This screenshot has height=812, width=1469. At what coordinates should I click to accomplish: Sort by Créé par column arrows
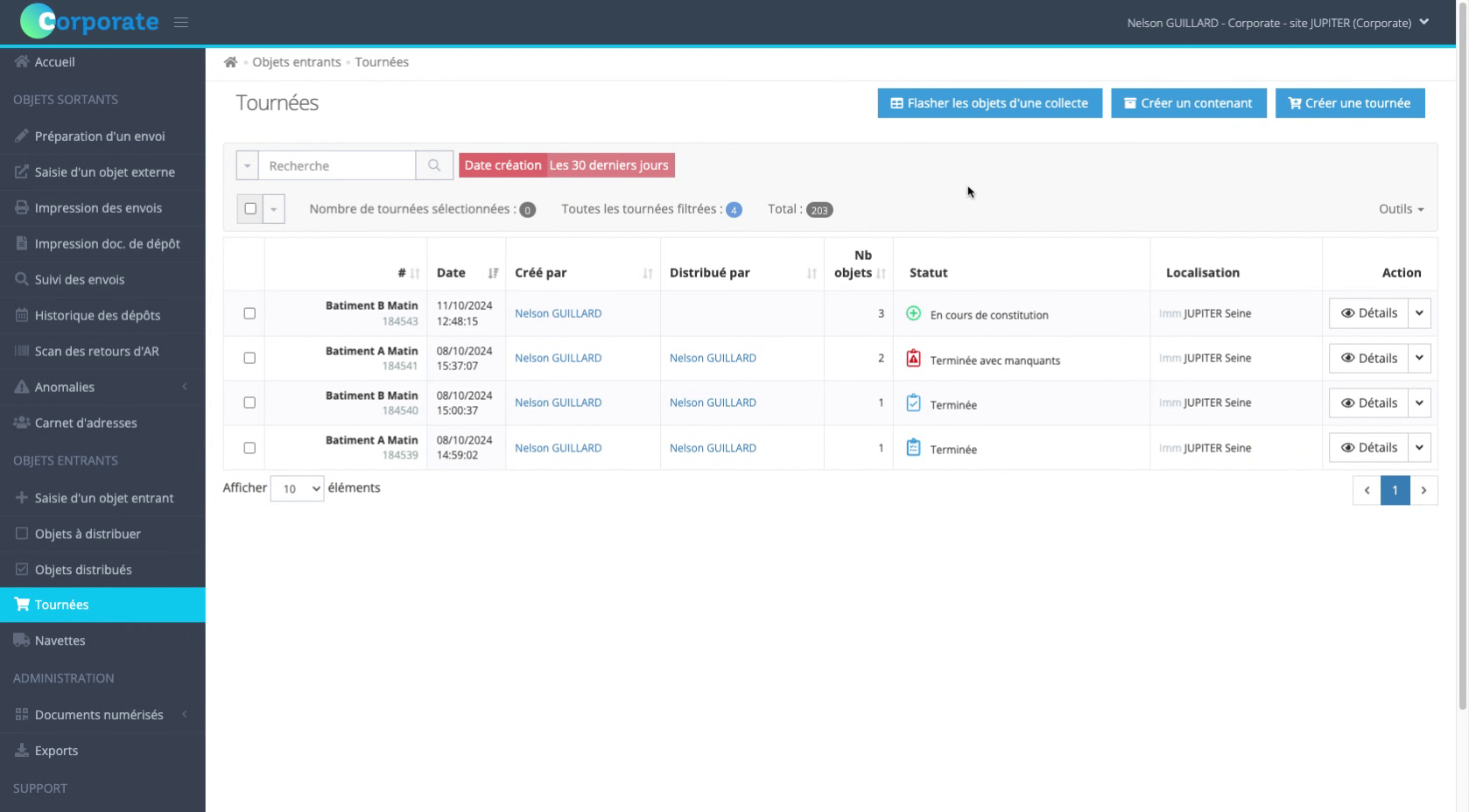pyautogui.click(x=648, y=273)
